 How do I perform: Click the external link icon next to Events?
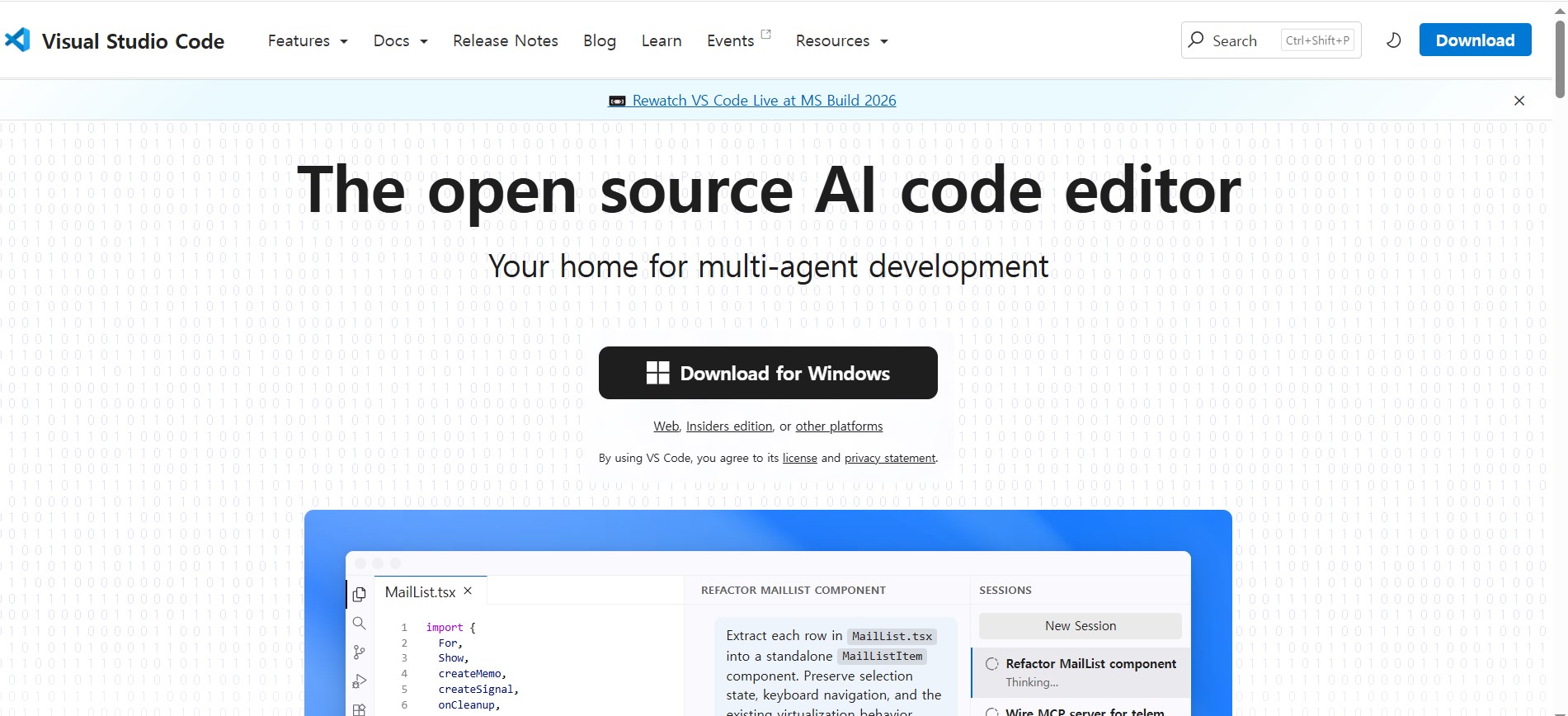tap(765, 34)
